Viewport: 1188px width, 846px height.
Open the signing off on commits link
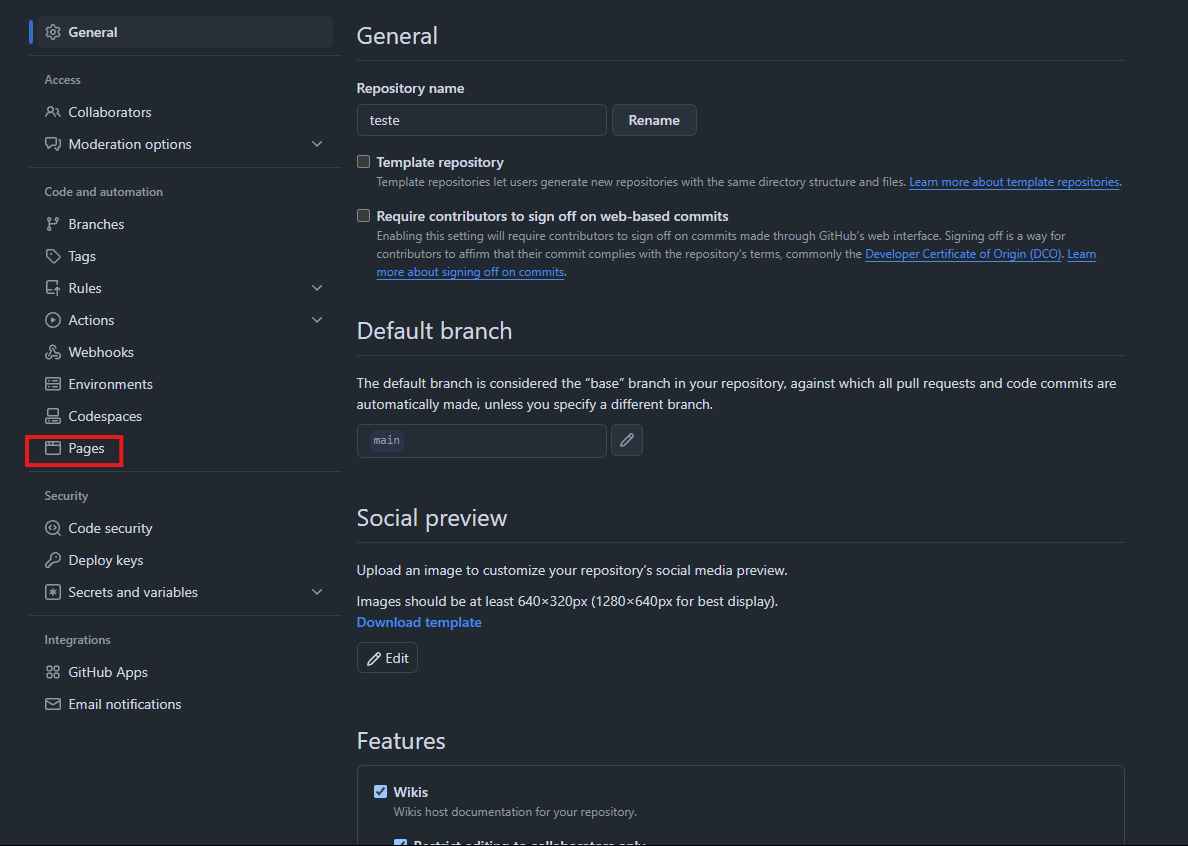[x=470, y=272]
